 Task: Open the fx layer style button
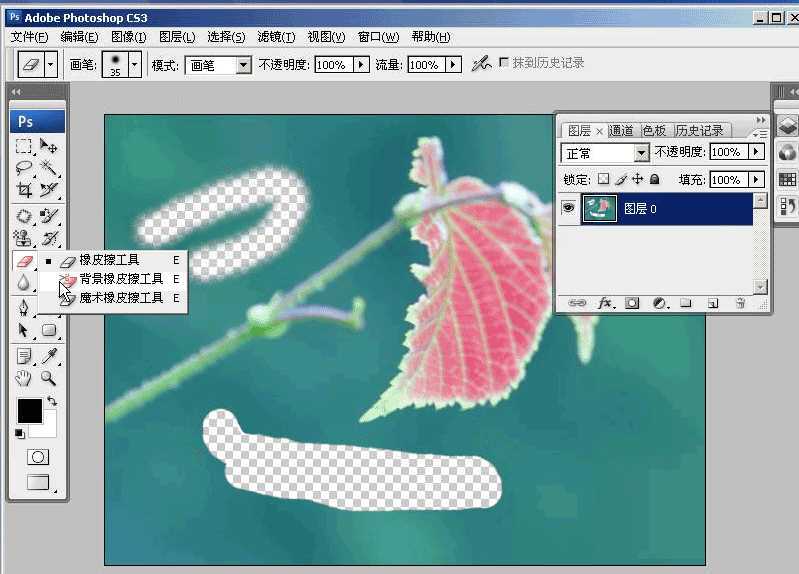(605, 303)
